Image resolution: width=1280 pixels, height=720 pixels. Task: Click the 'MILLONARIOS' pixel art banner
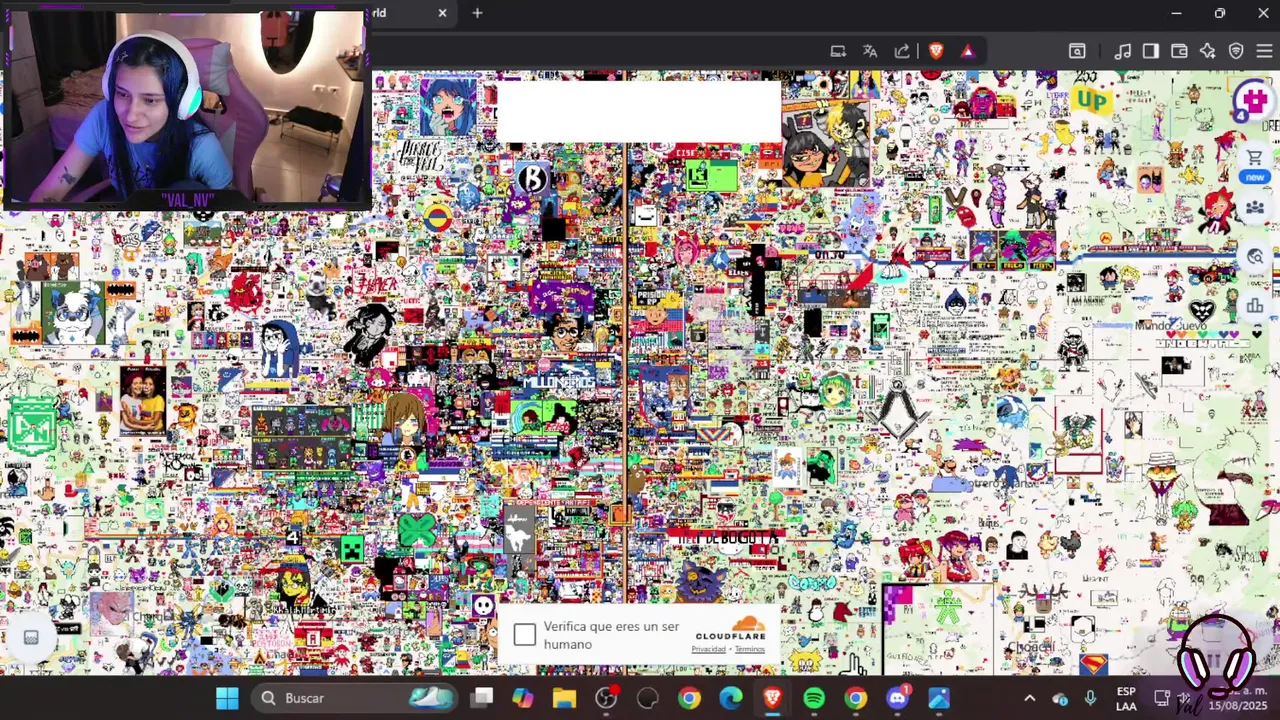click(x=559, y=382)
